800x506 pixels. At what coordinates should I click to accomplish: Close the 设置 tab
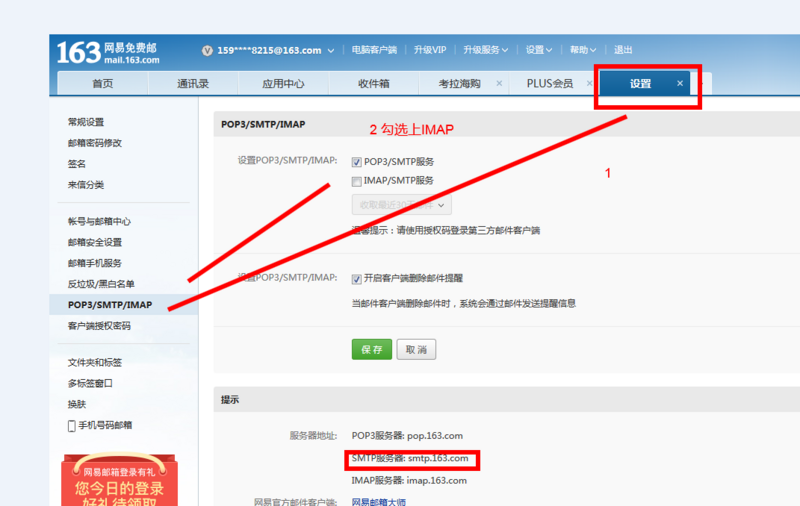[680, 83]
